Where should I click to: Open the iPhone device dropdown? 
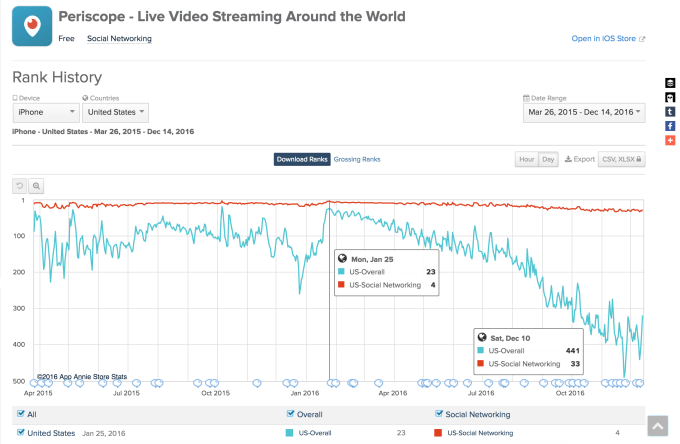46,112
